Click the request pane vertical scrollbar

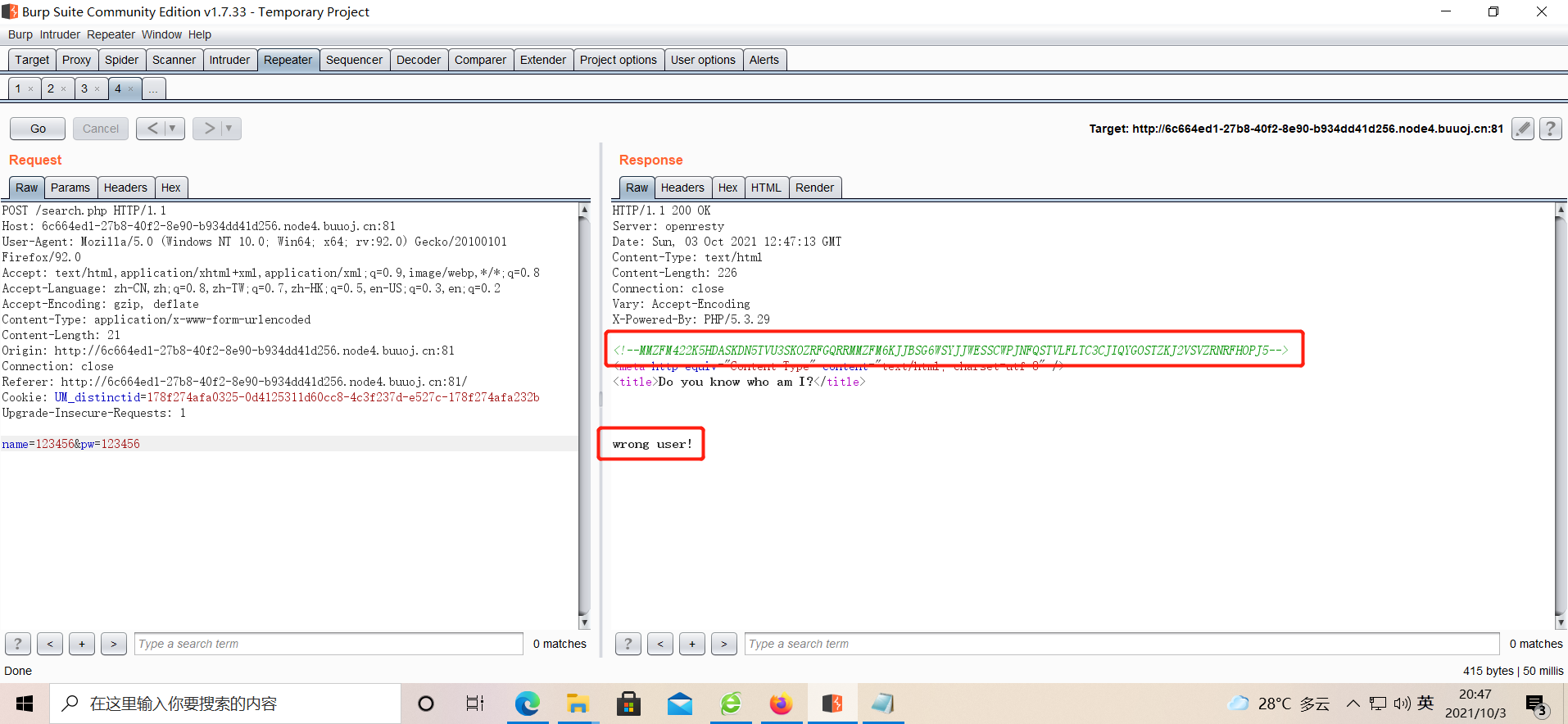584,416
